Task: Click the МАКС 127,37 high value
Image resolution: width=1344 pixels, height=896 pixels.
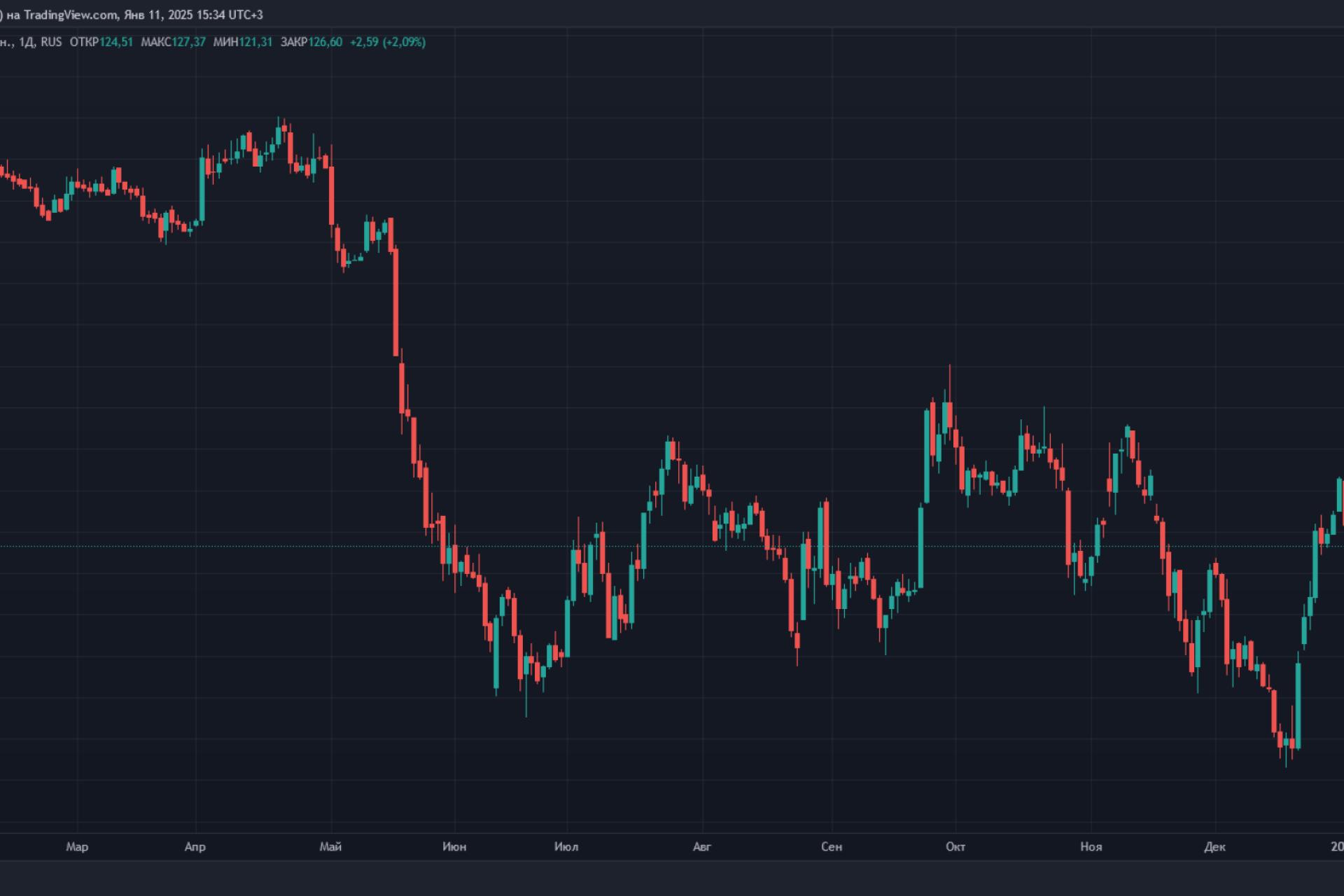Action: pos(174,42)
